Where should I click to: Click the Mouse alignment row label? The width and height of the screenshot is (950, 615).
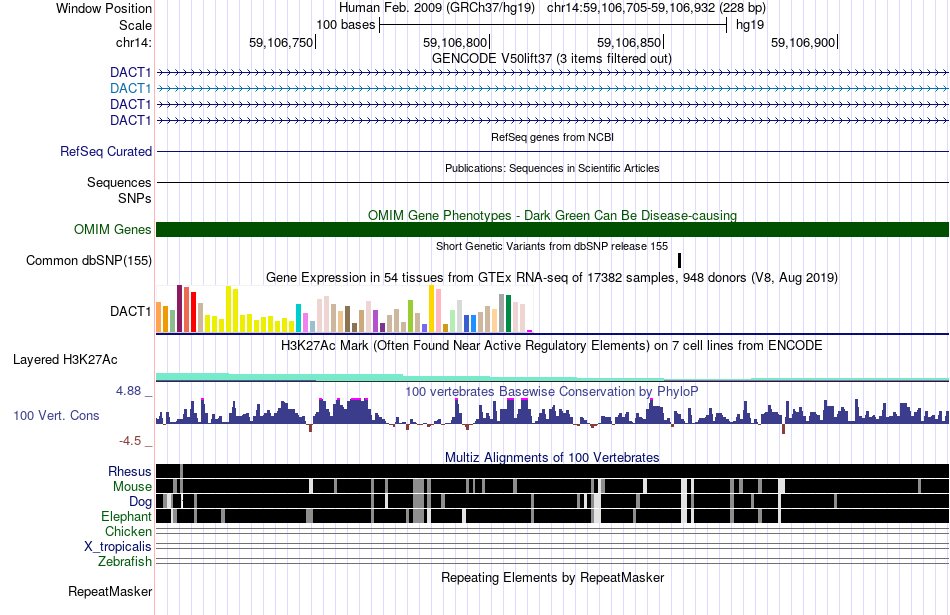(x=132, y=487)
